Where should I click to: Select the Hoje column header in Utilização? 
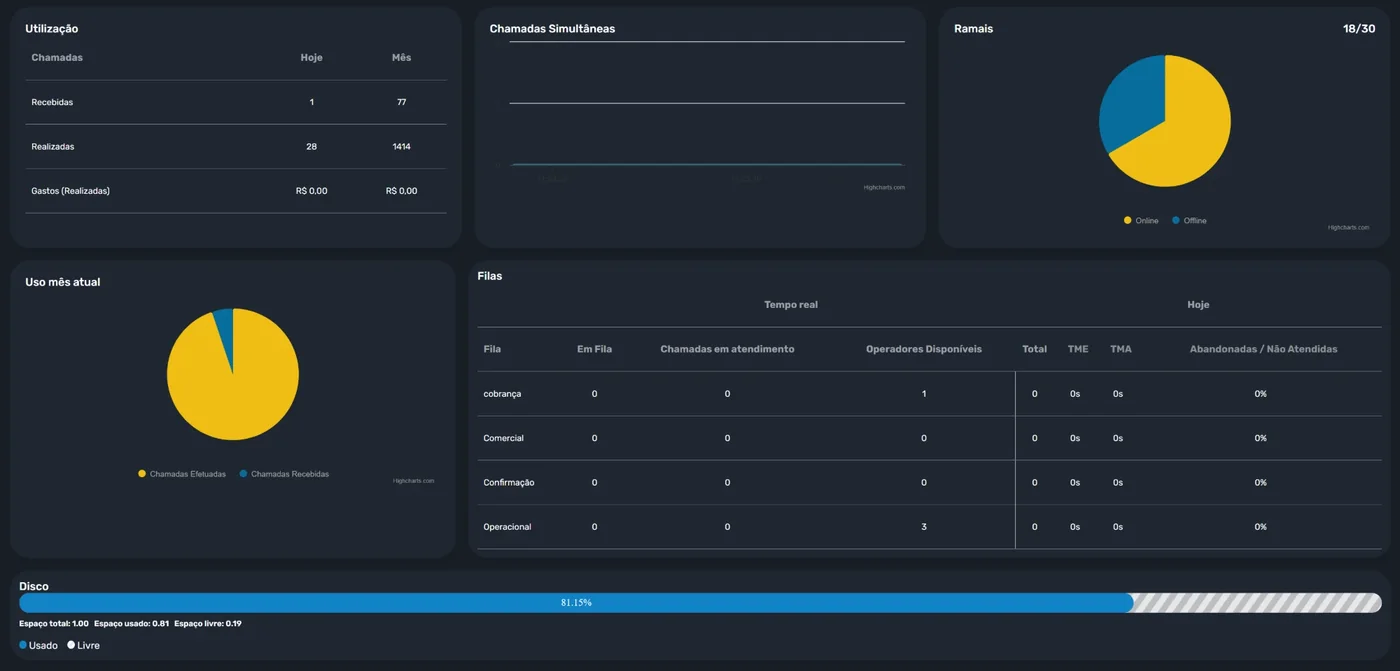[x=311, y=57]
